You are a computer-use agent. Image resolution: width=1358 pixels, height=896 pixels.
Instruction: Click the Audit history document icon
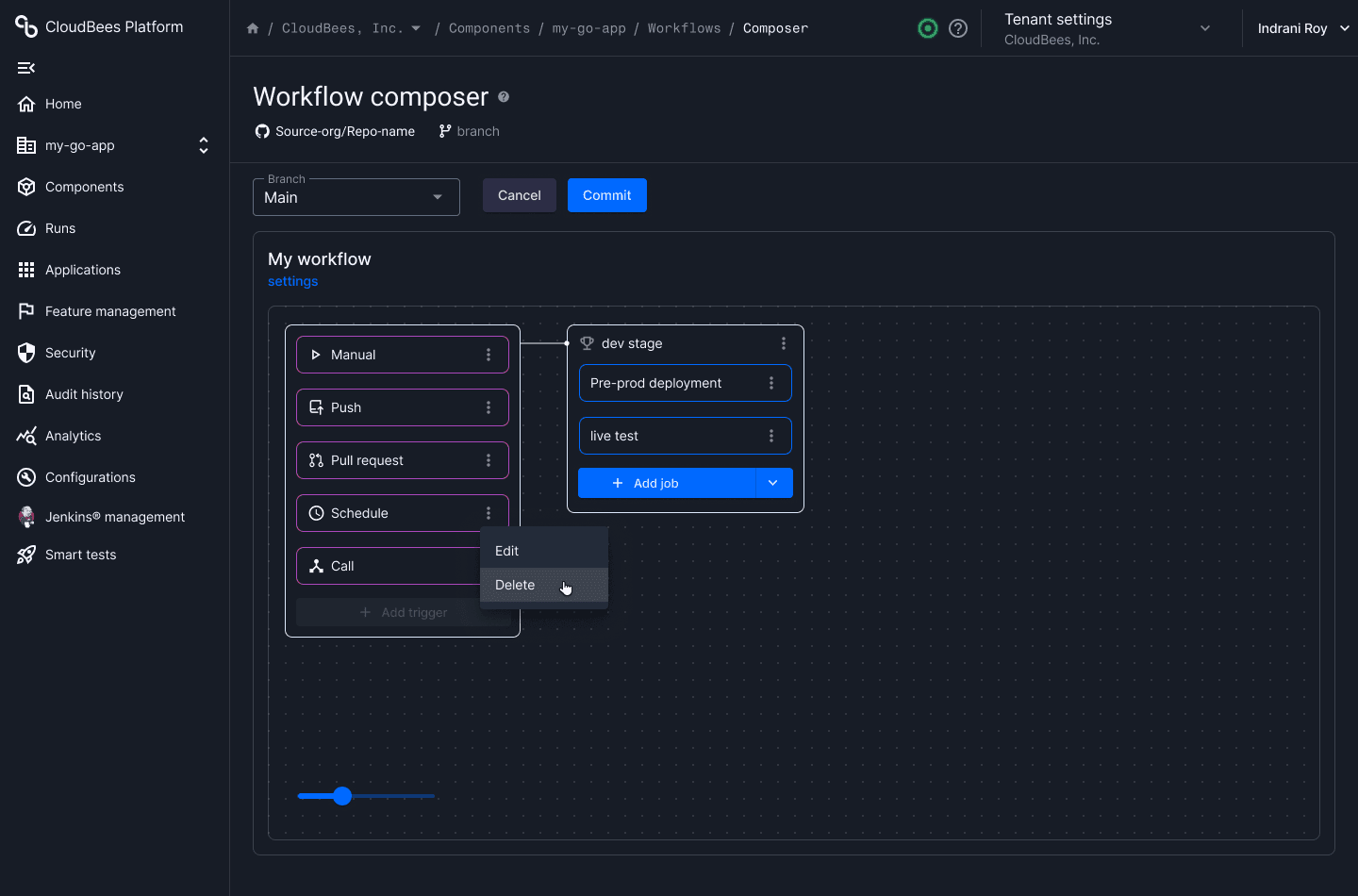[26, 394]
